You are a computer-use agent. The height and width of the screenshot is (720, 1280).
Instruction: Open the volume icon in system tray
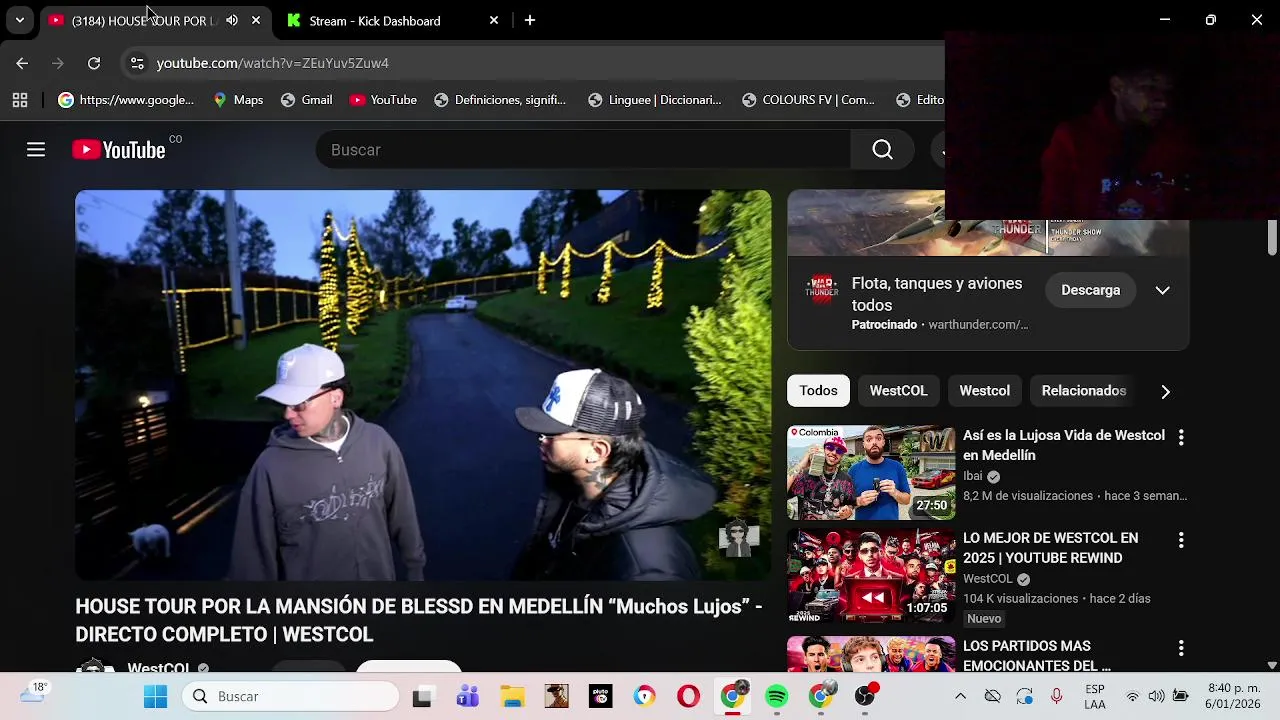point(1156,696)
